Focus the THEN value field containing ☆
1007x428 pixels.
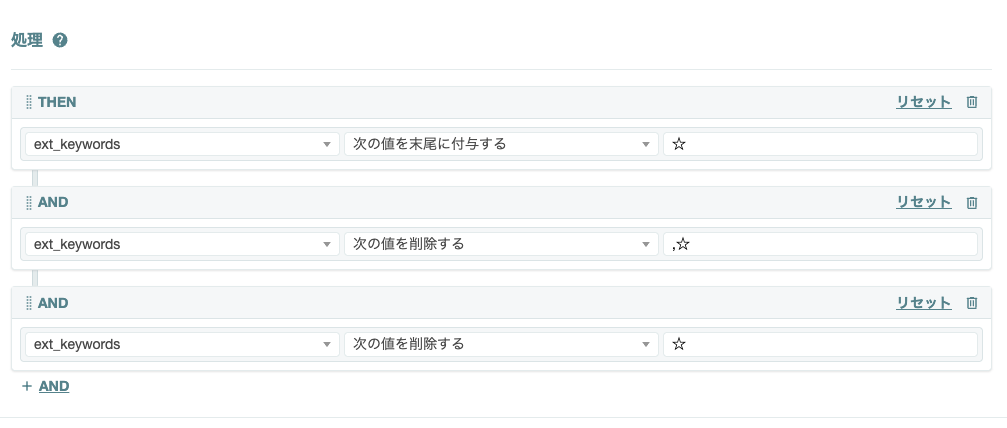pyautogui.click(x=820, y=144)
